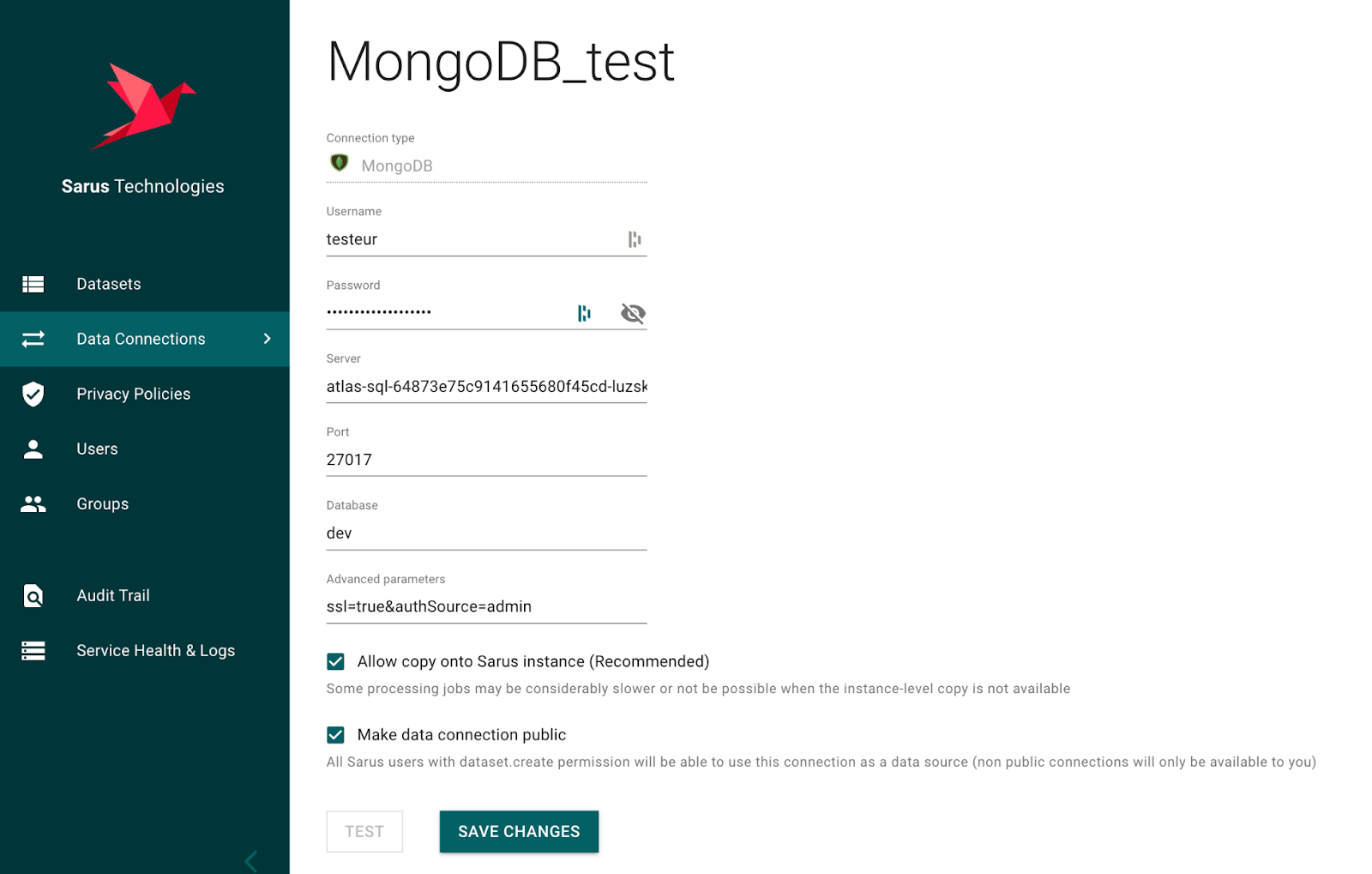The image size is (1372, 874).
Task: Expand Data Connections chevron arrow
Action: tap(267, 339)
